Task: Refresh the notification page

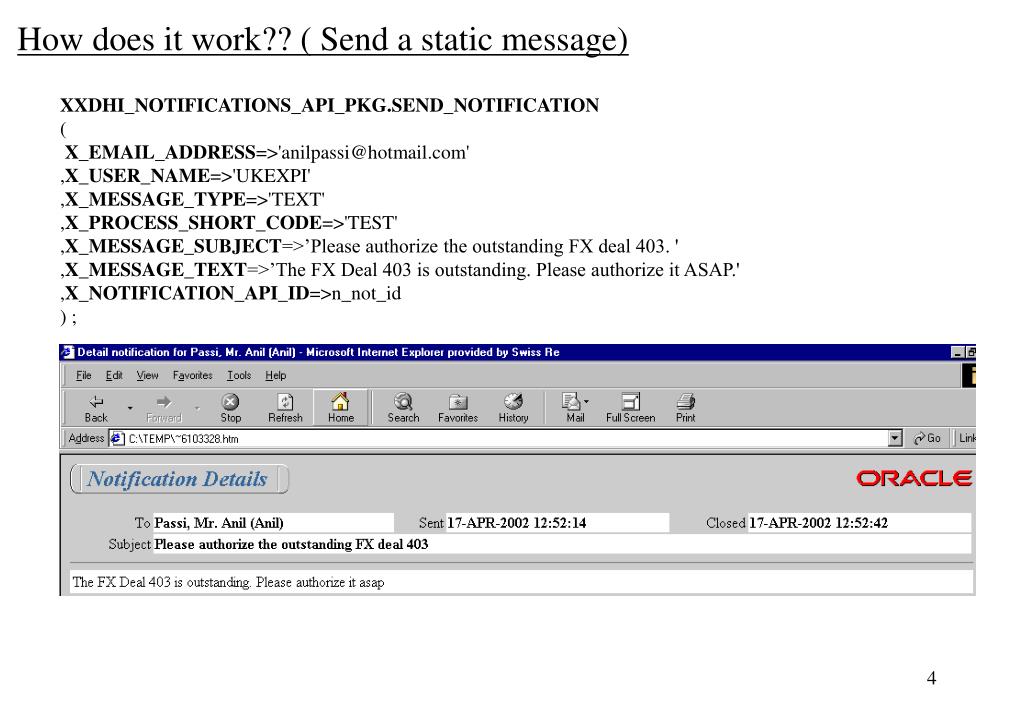Action: click(285, 408)
